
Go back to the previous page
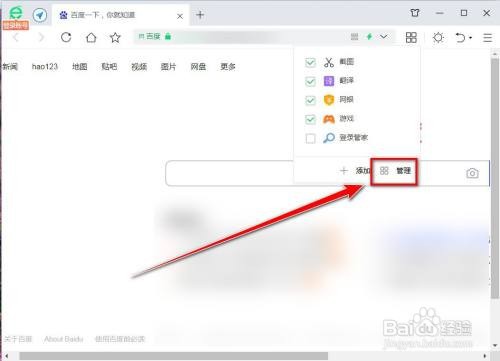tap(16, 37)
